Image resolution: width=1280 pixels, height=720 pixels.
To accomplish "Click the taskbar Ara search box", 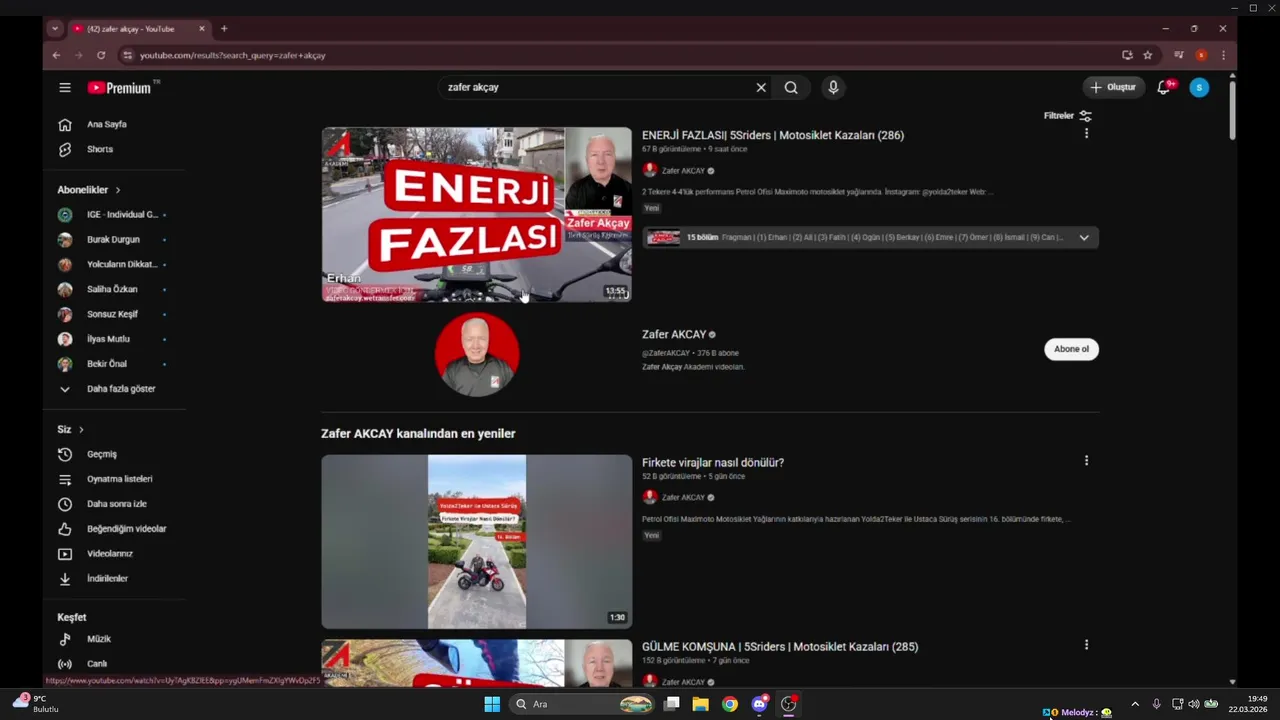I will coord(582,704).
